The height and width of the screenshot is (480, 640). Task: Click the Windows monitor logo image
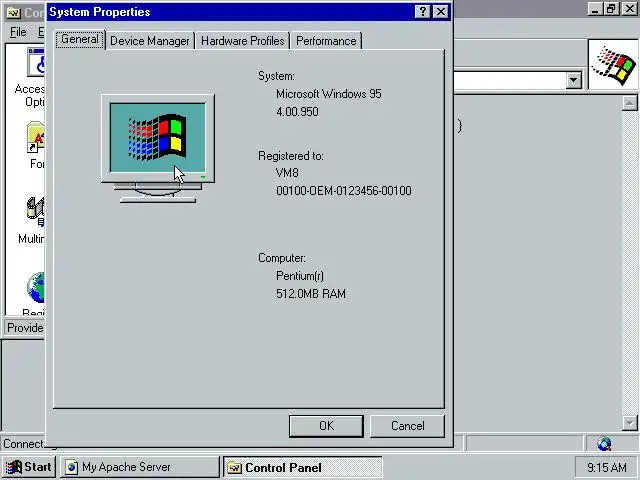click(158, 149)
